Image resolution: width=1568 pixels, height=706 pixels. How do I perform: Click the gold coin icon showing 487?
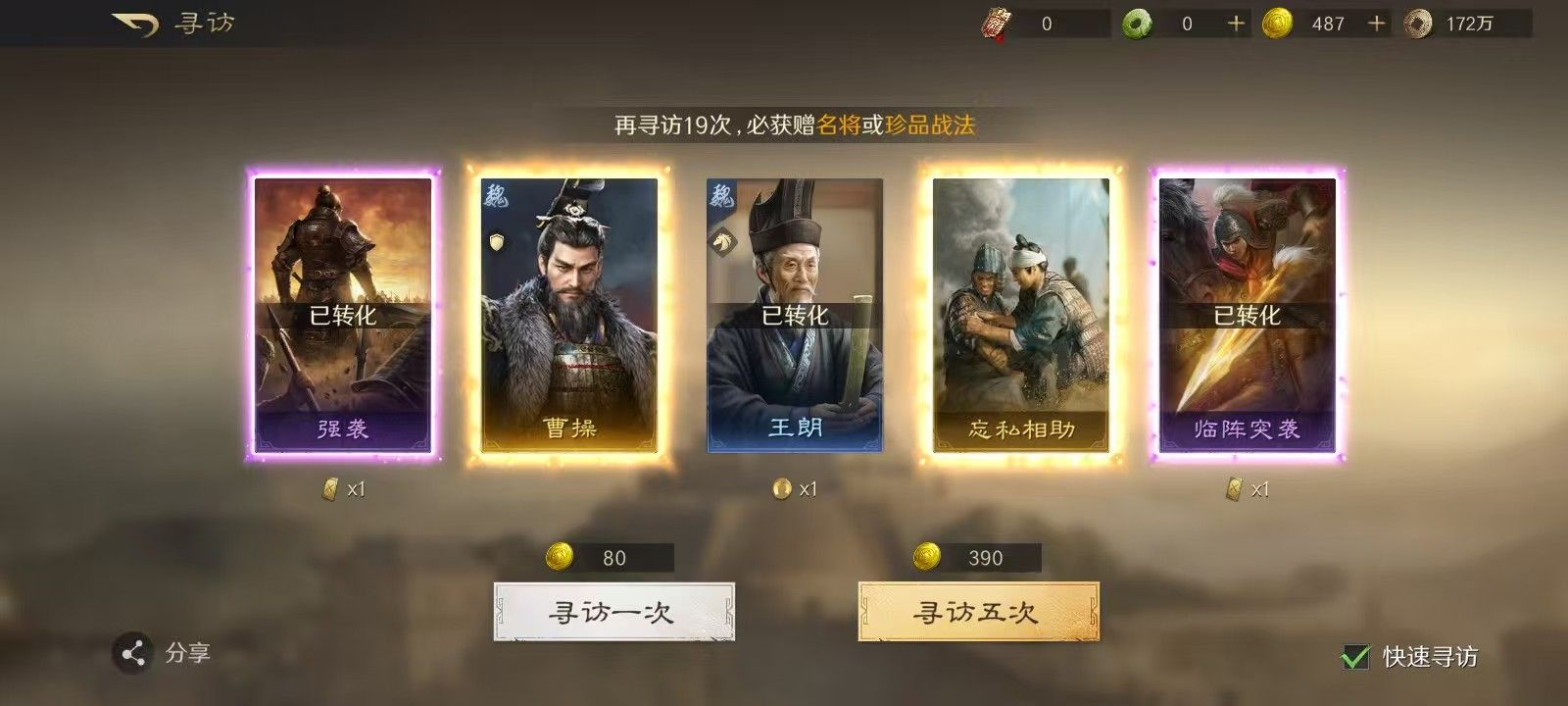1277,24
